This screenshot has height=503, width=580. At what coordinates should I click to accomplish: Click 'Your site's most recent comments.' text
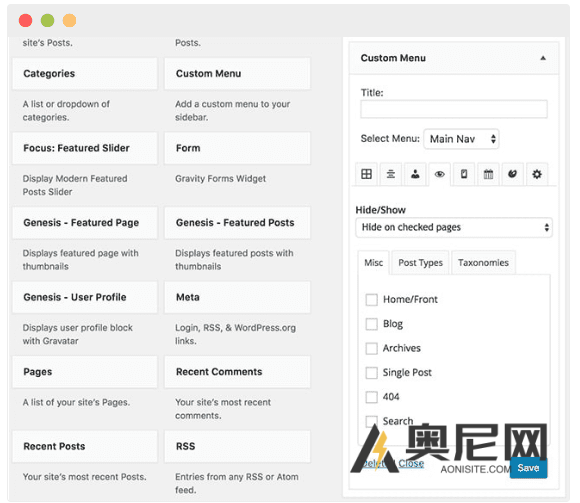223,409
